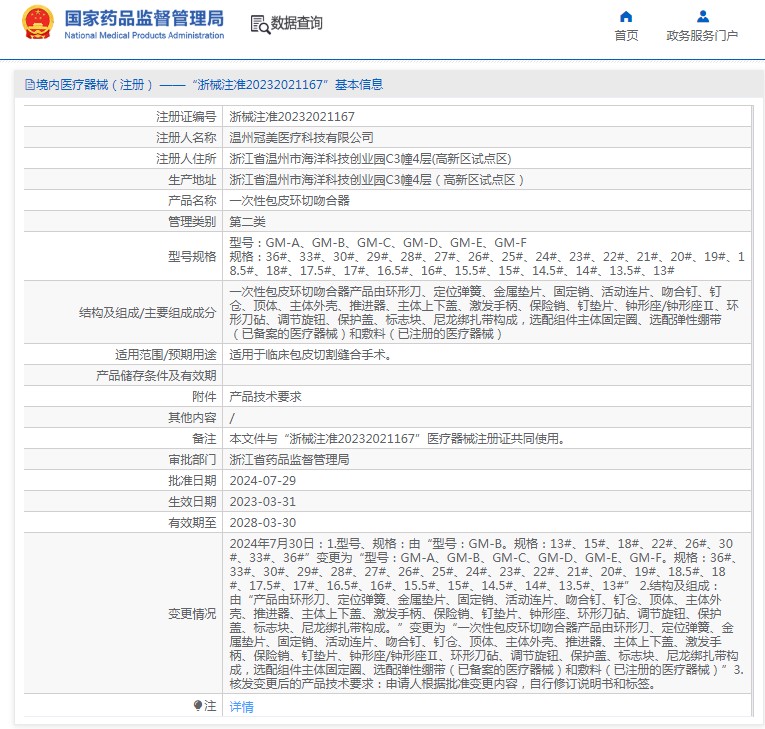Click the 产品名称 row label
Viewport: 765px width, 729px height.
tap(192, 201)
